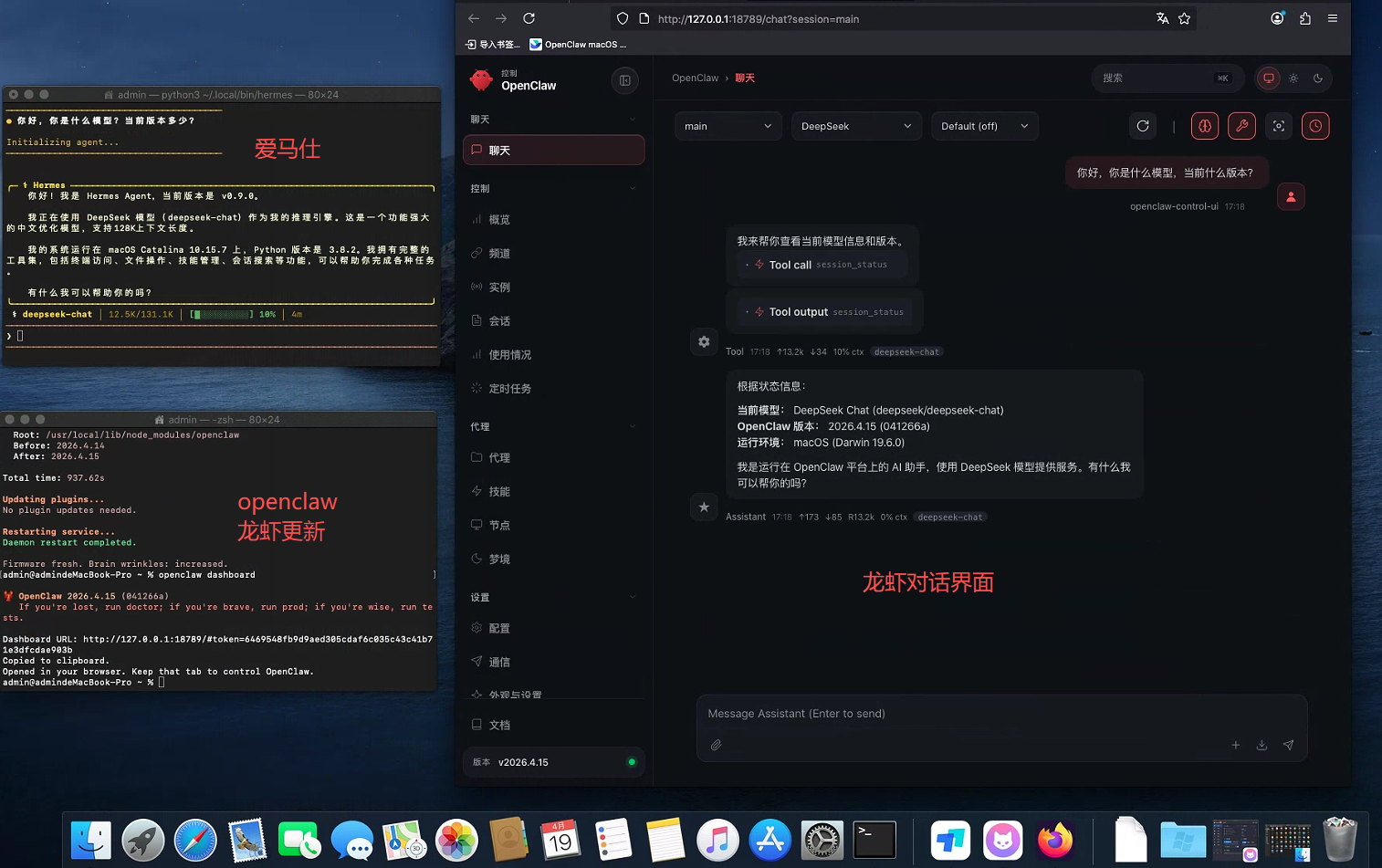This screenshot has width=1382, height=868.
Task: Toggle the brain thinking button
Action: click(x=1205, y=126)
